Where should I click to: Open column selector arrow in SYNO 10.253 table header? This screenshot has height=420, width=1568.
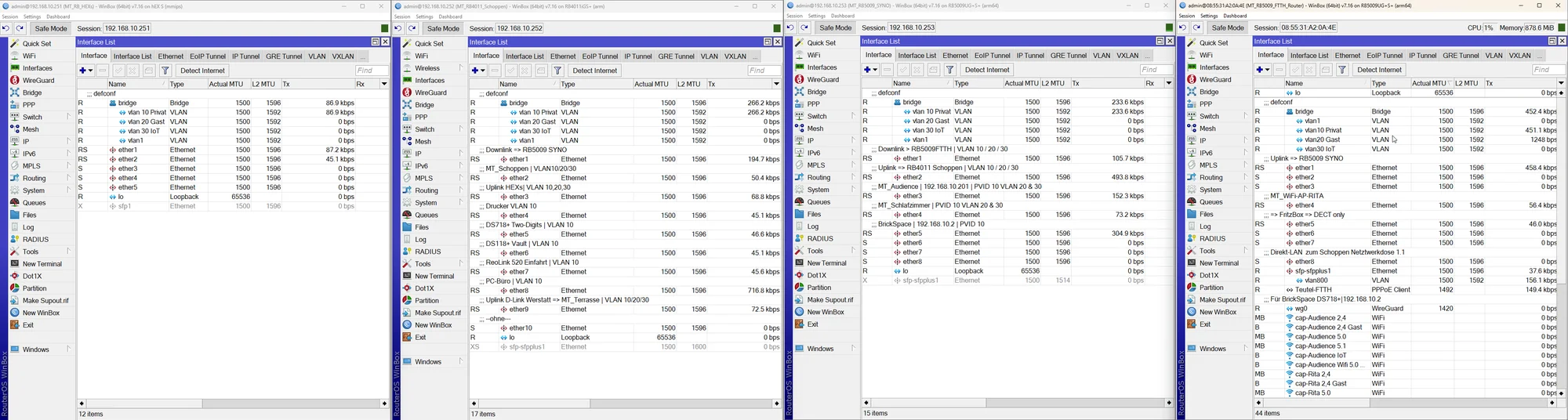1168,83
